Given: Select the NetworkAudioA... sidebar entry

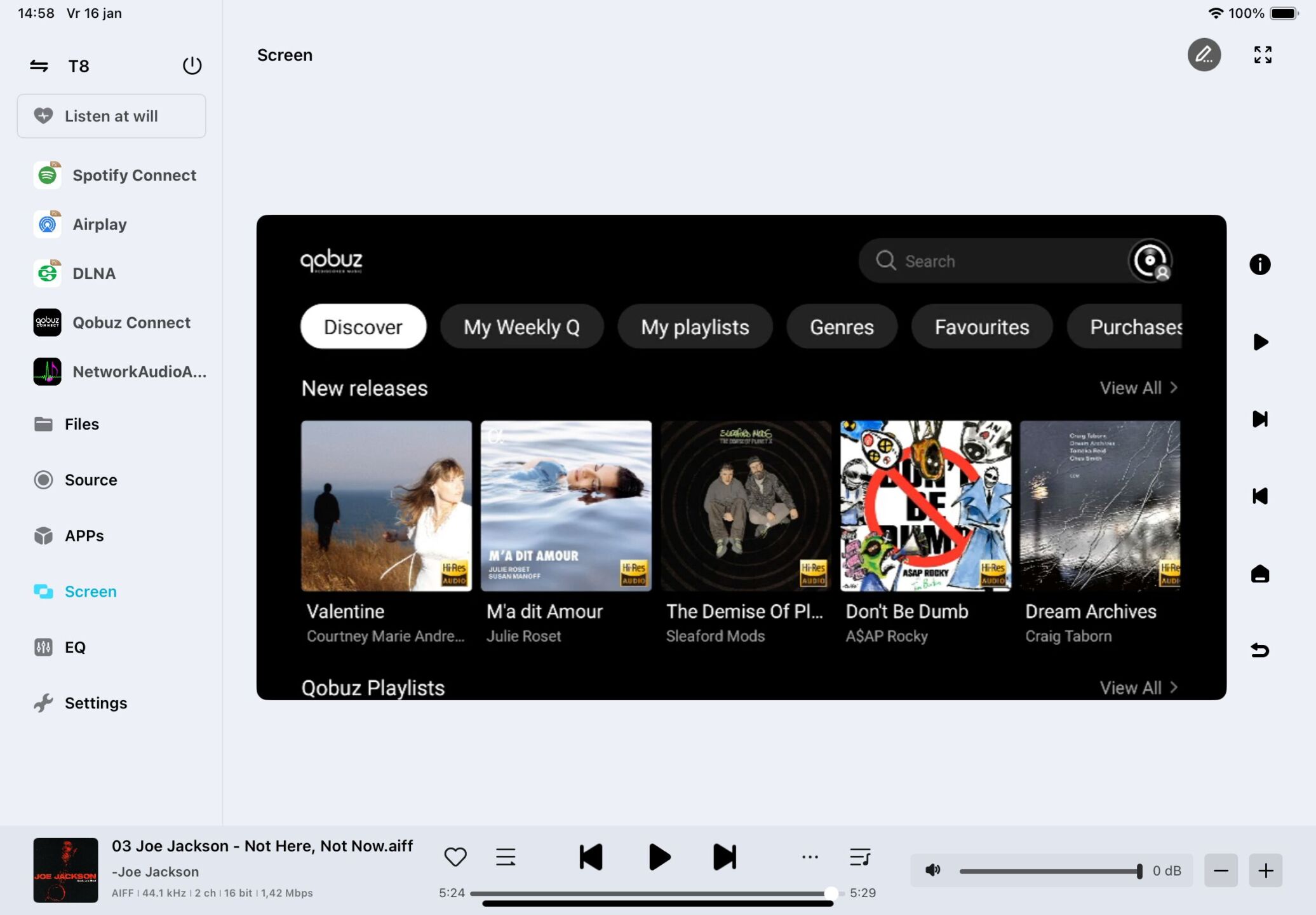Looking at the screenshot, I should coord(119,372).
